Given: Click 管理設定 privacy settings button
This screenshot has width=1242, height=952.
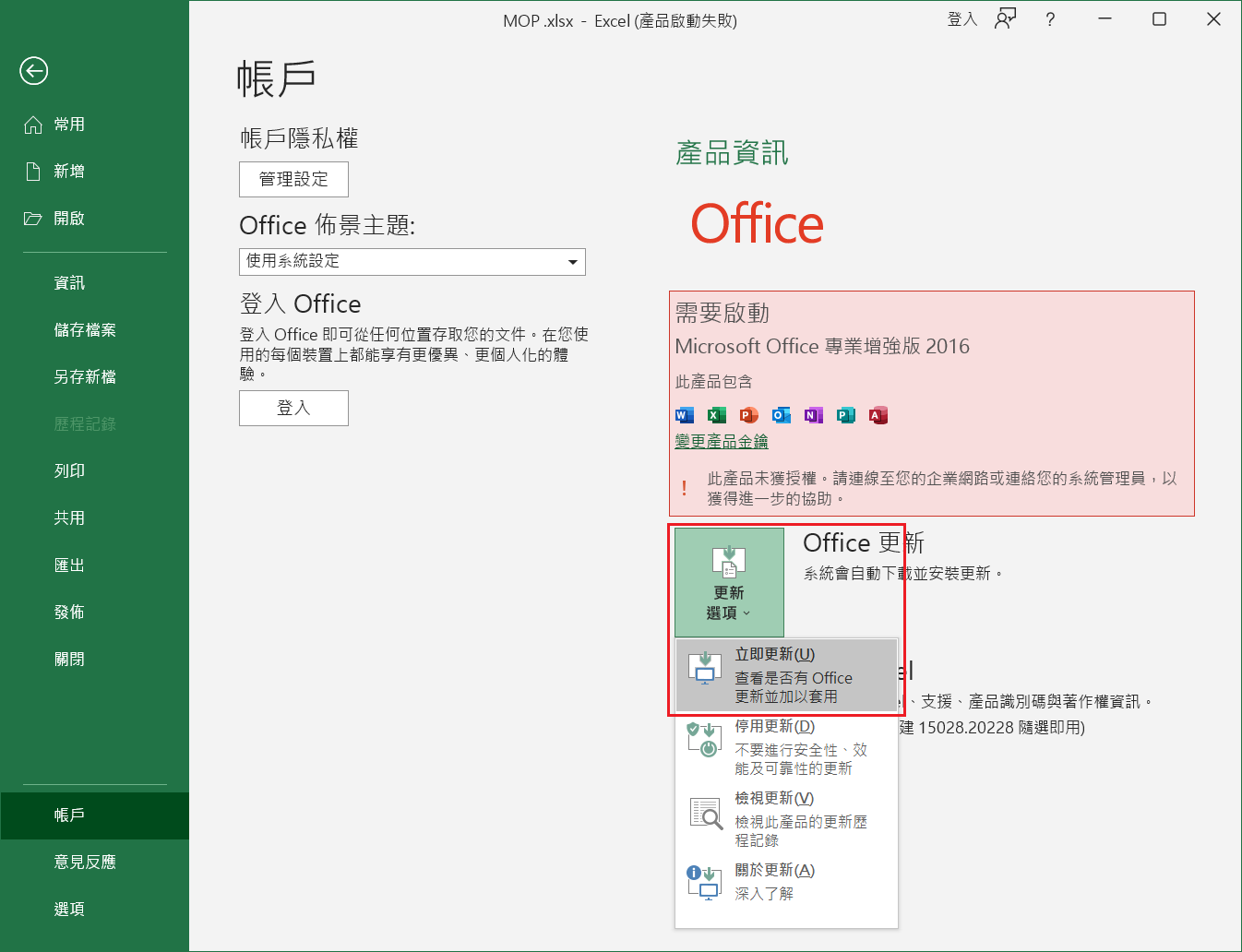Looking at the screenshot, I should [x=293, y=179].
